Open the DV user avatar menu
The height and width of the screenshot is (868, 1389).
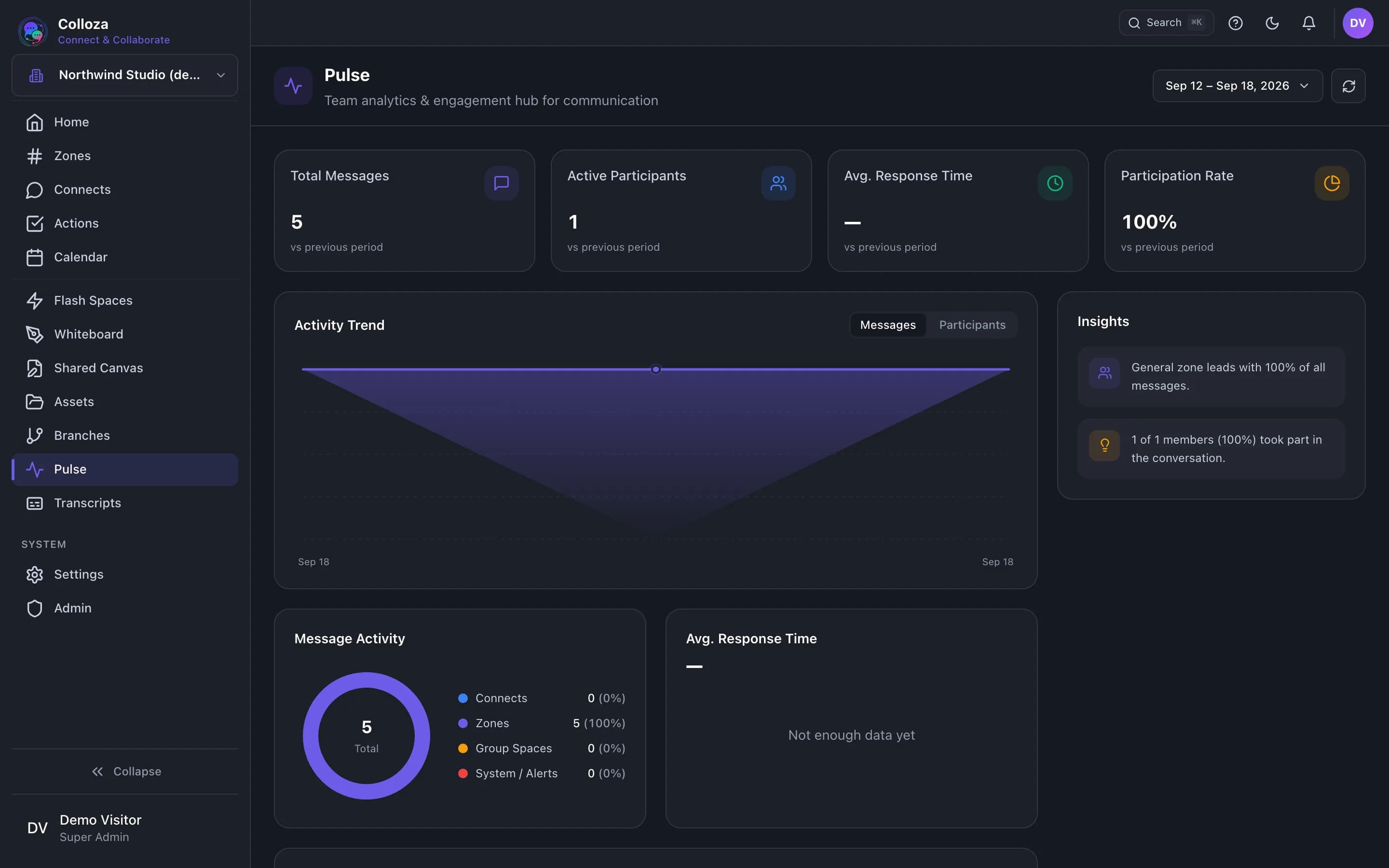(1358, 23)
